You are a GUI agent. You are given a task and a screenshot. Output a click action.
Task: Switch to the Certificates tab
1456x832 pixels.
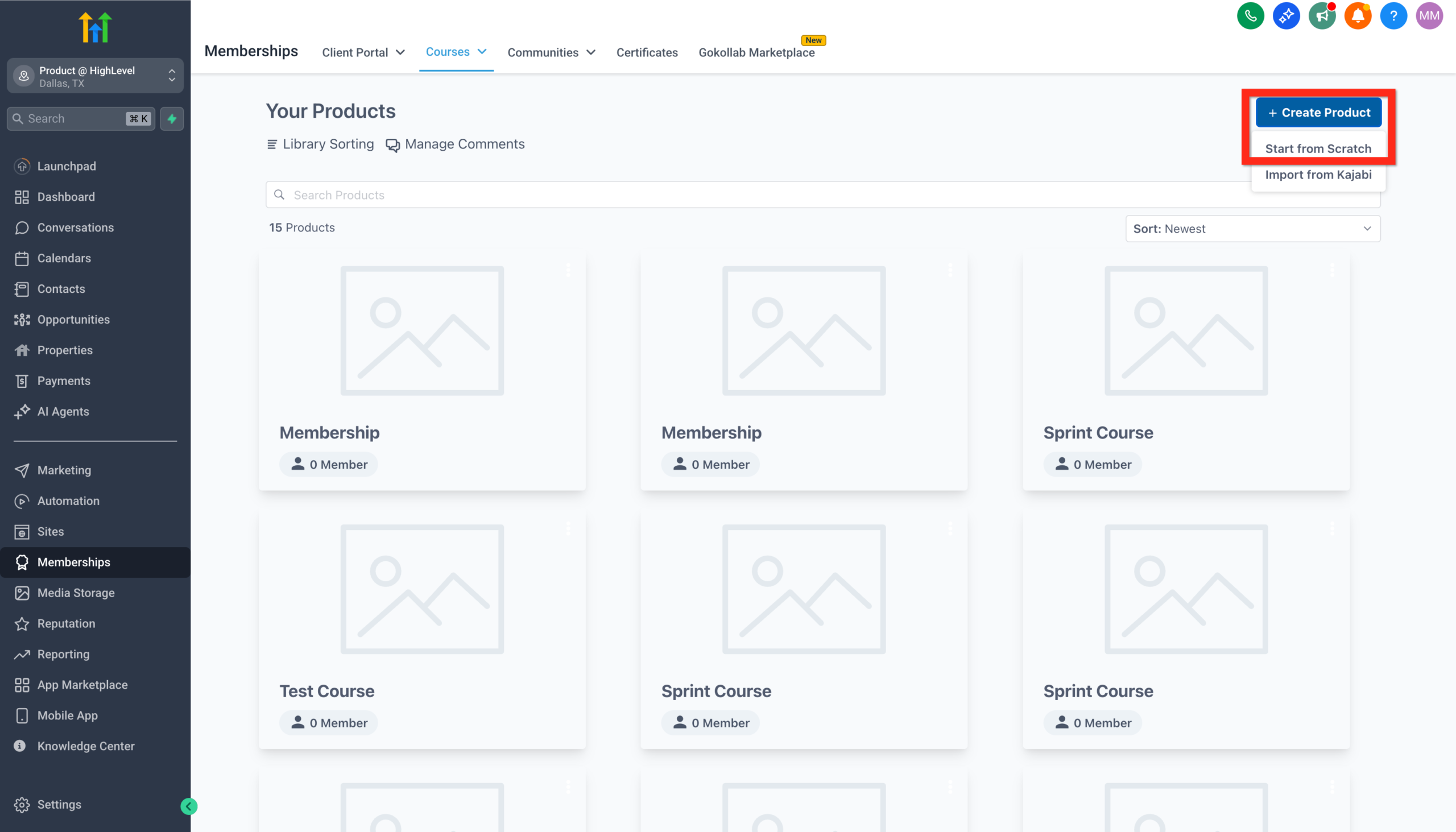pyautogui.click(x=647, y=52)
